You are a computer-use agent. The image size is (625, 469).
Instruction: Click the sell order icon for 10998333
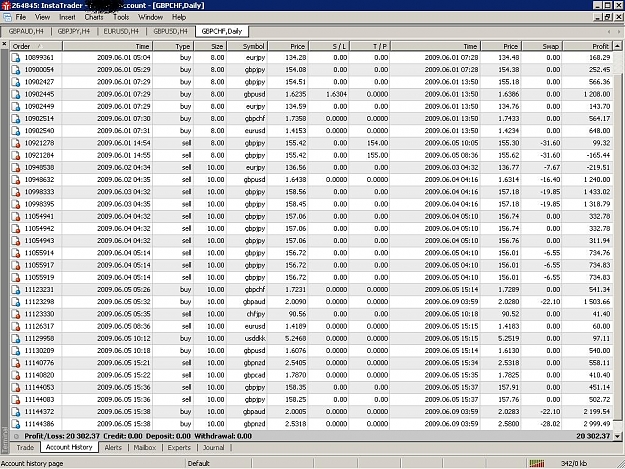click(16, 192)
